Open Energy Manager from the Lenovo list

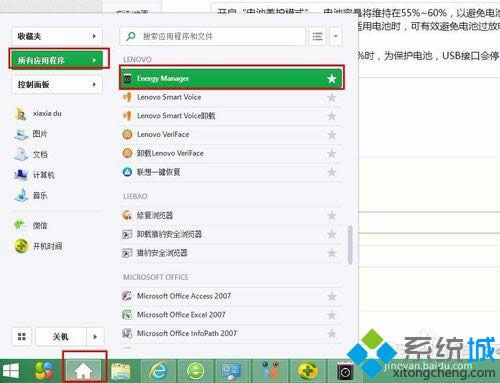point(232,79)
